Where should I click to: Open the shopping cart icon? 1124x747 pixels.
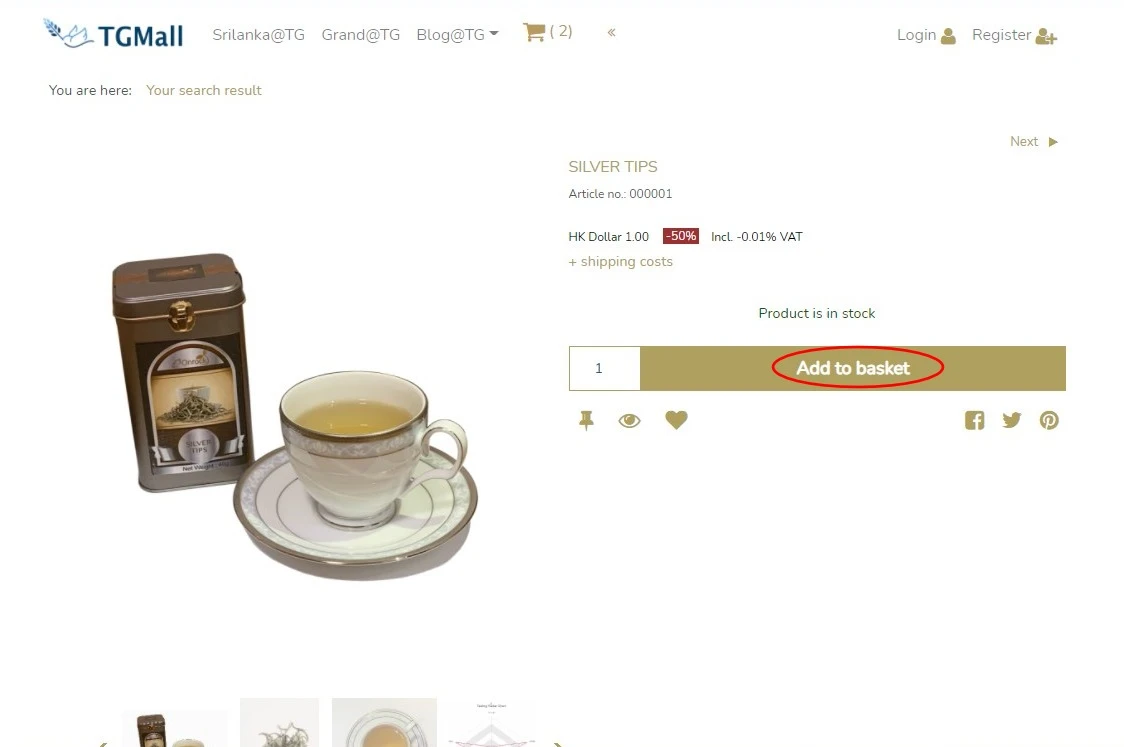pos(534,32)
